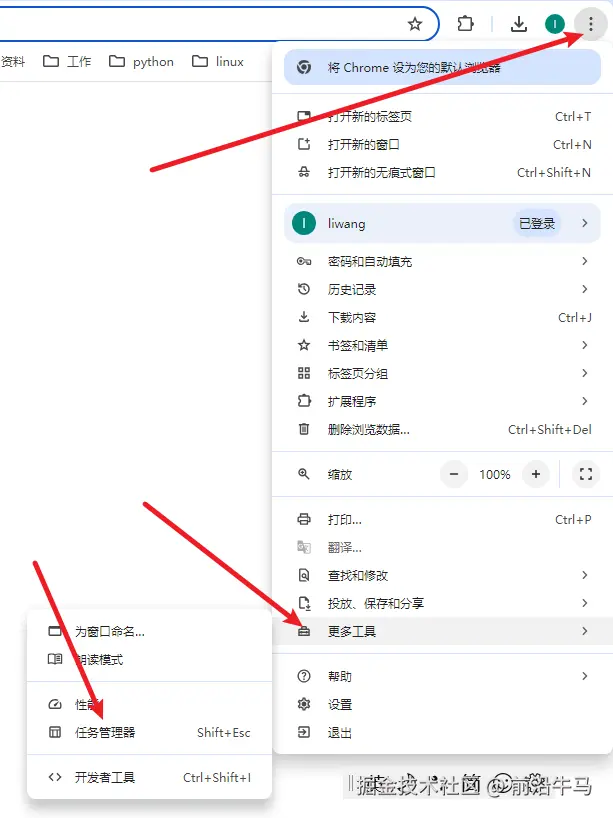Increase zoom with the plus button
Viewport: 613px width, 818px height.
536,474
